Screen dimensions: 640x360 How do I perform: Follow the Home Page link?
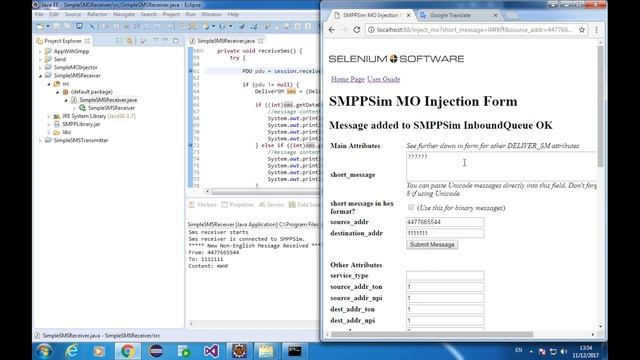[348, 79]
